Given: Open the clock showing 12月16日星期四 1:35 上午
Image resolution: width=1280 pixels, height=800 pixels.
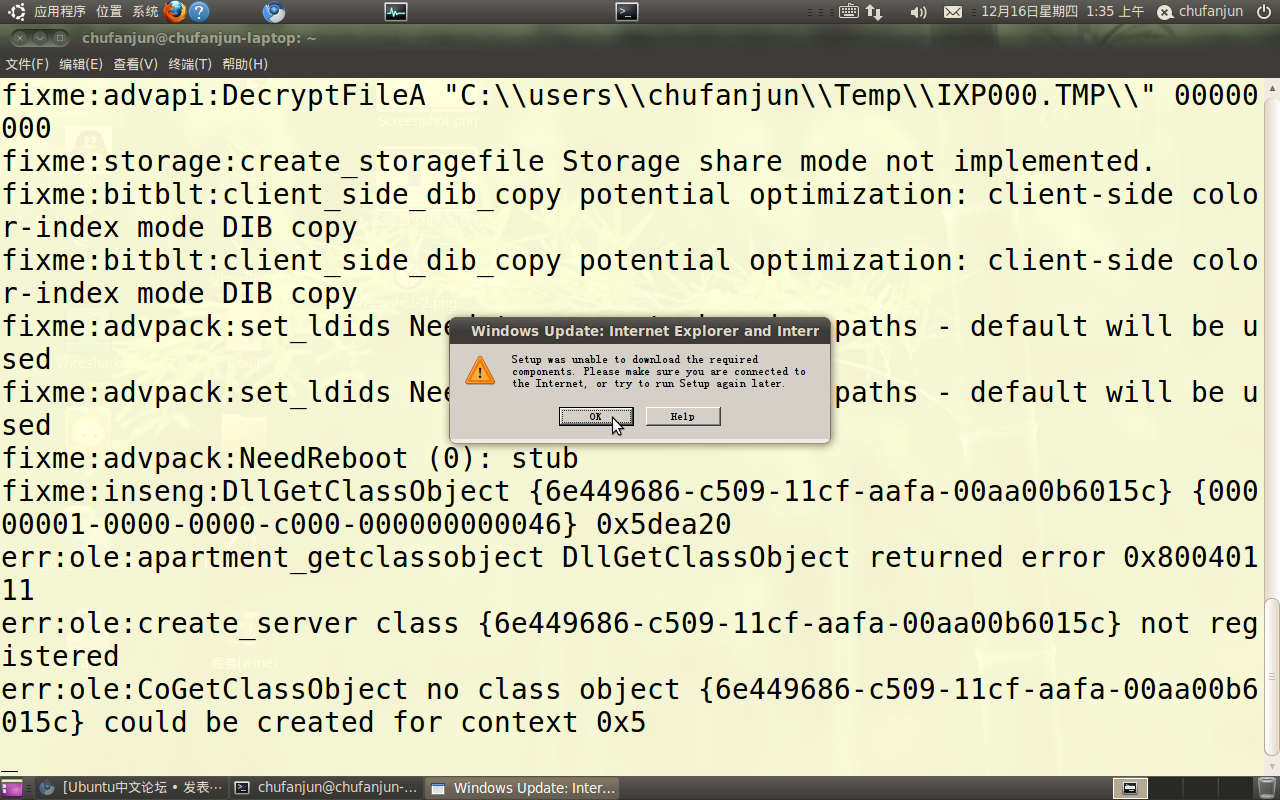Looking at the screenshot, I should [1062, 12].
